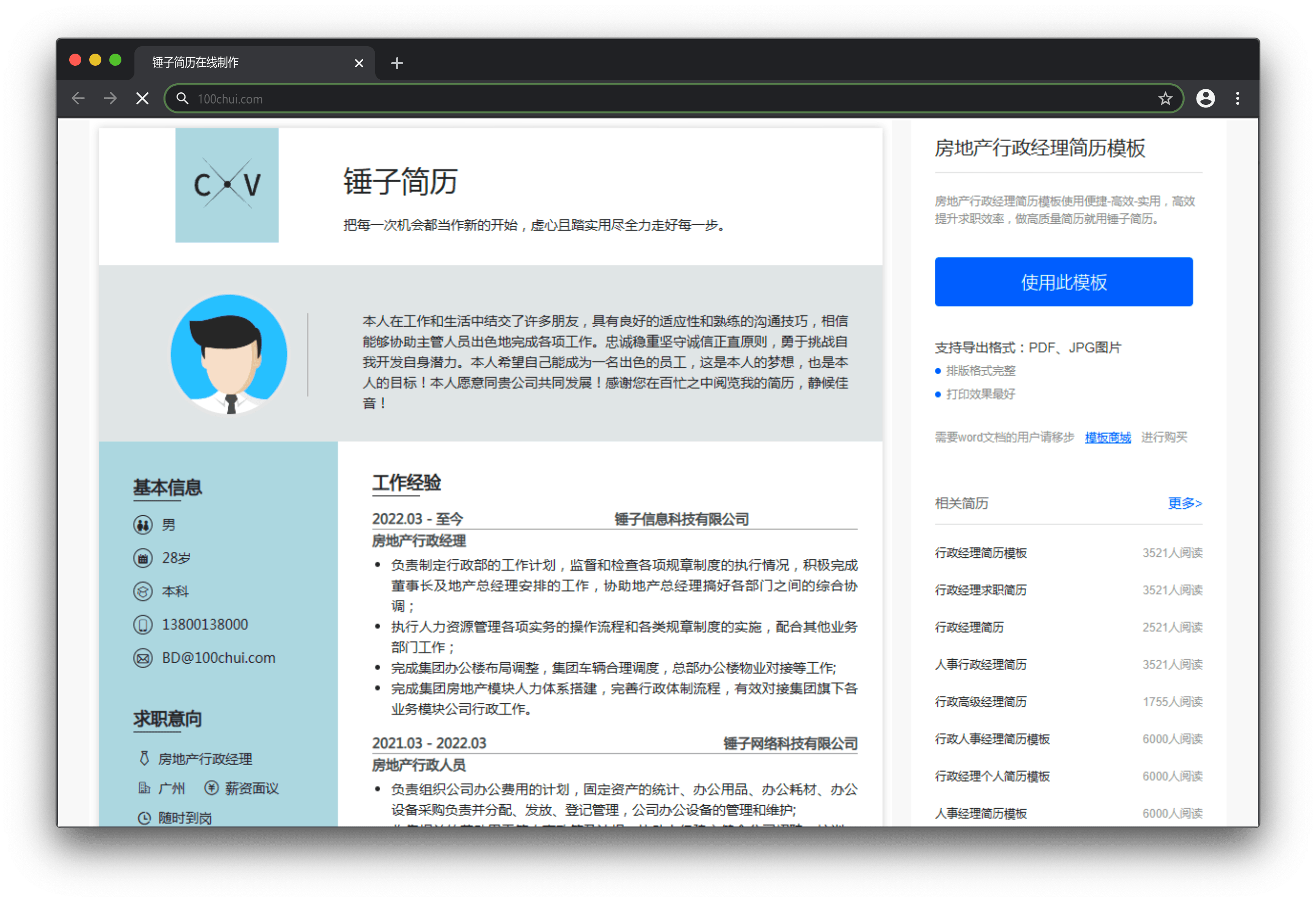Screen dimensions: 1316x902
Task: Click the 工作经验 section heading
Action: [x=406, y=482]
